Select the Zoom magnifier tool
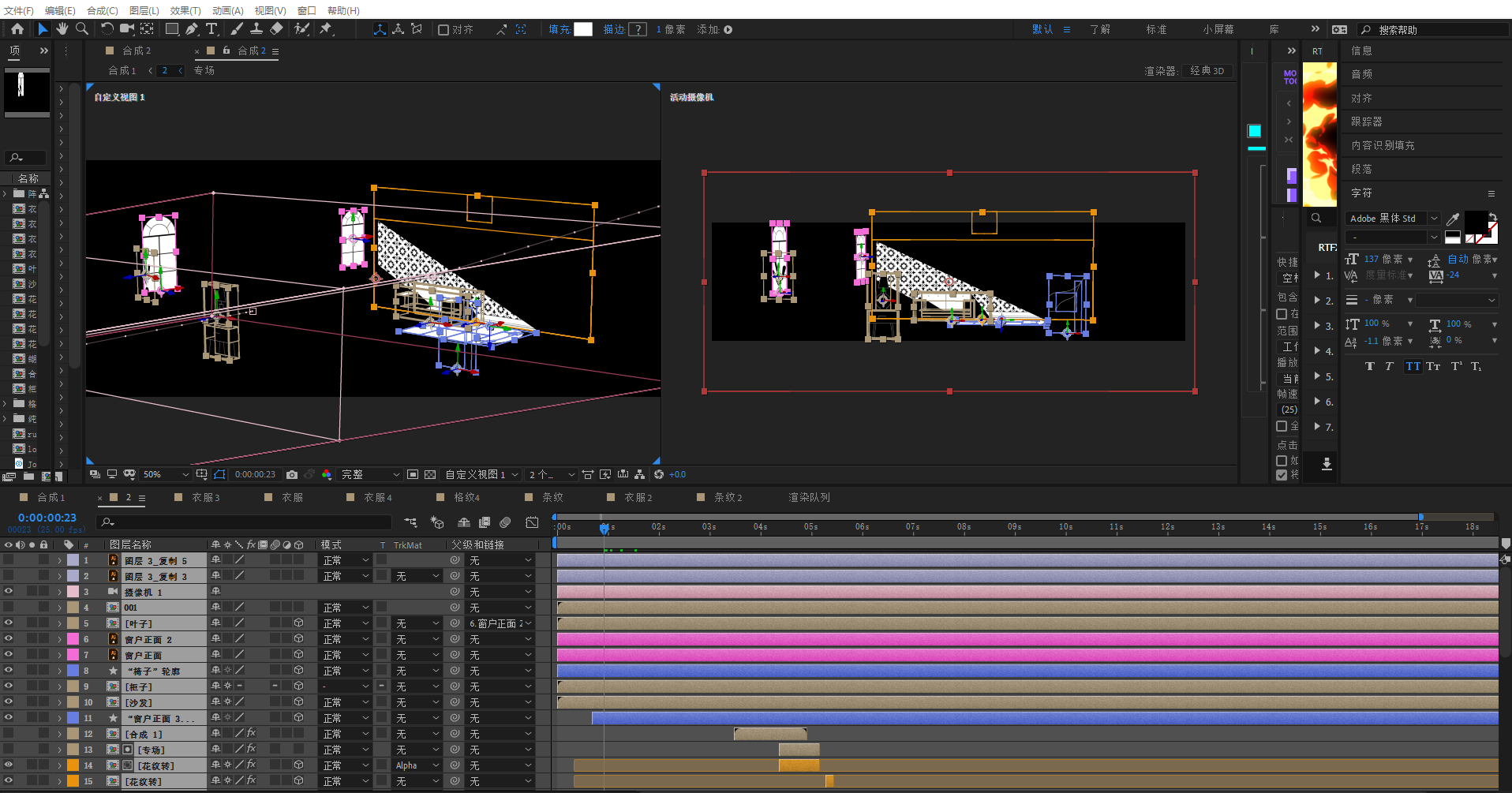Screen dimensions: 1512x793 tap(81, 29)
